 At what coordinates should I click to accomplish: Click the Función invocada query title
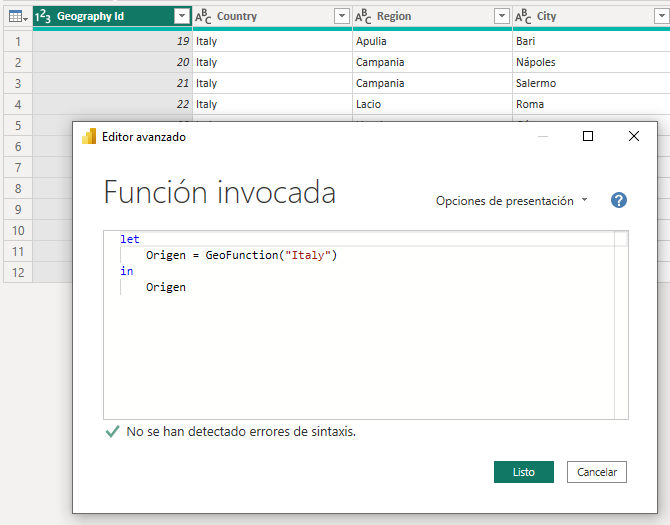220,192
